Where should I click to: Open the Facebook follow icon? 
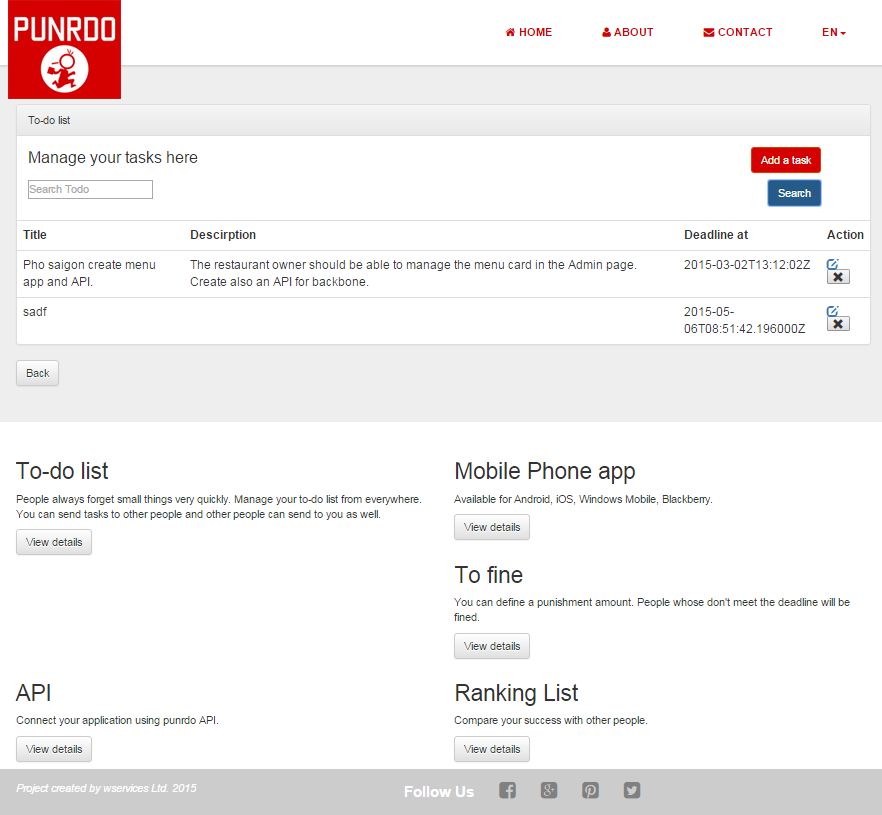508,791
